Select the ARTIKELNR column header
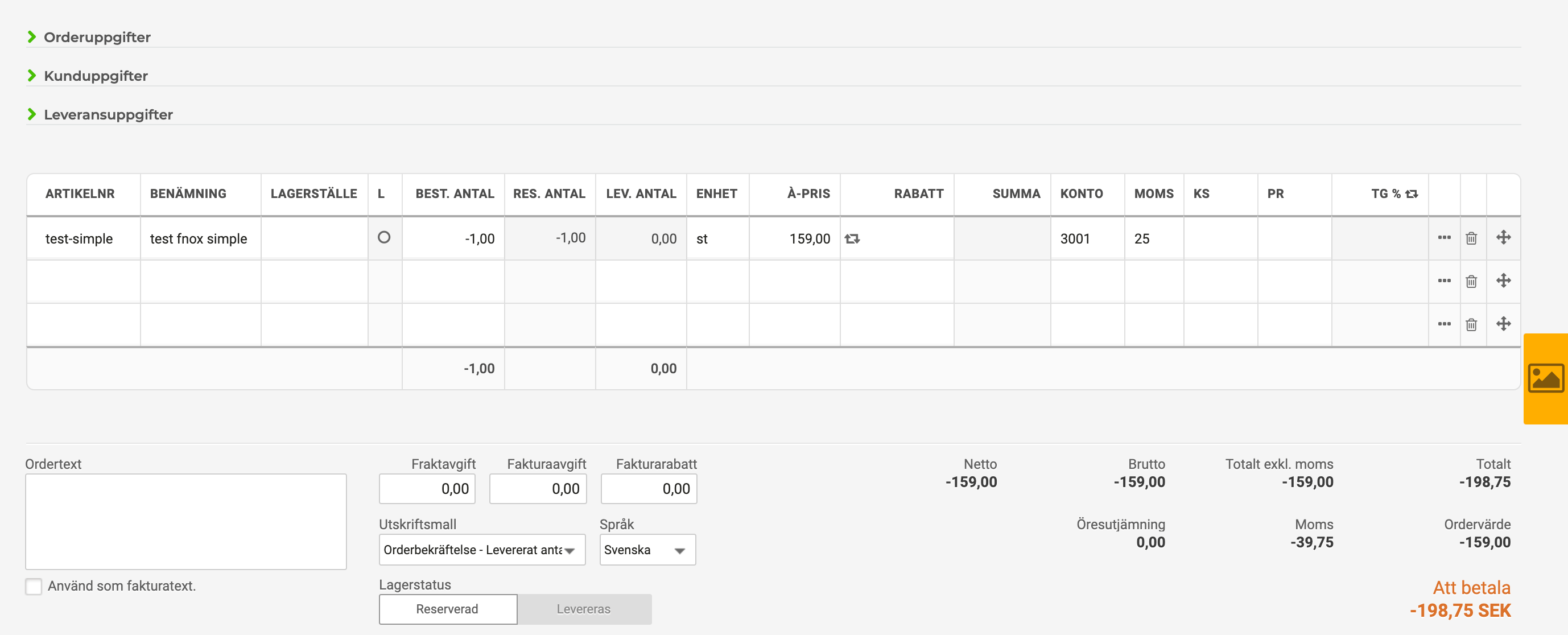1568x635 pixels. point(80,193)
